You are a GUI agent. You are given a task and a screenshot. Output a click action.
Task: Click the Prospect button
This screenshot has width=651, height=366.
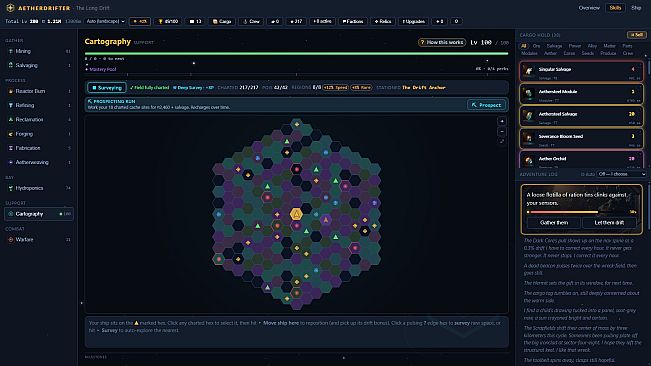tap(487, 105)
